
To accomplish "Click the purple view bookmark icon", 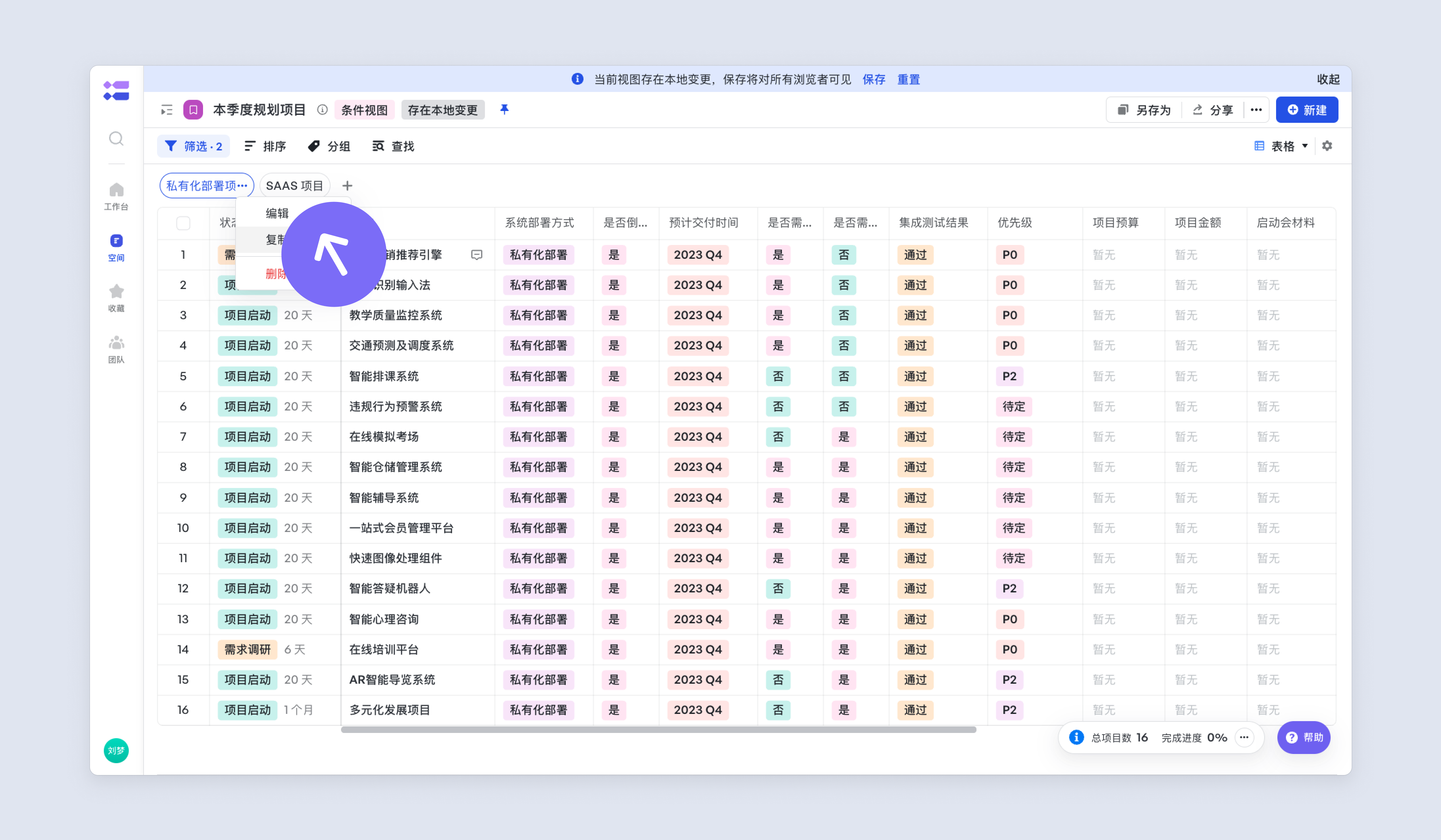I will [193, 110].
